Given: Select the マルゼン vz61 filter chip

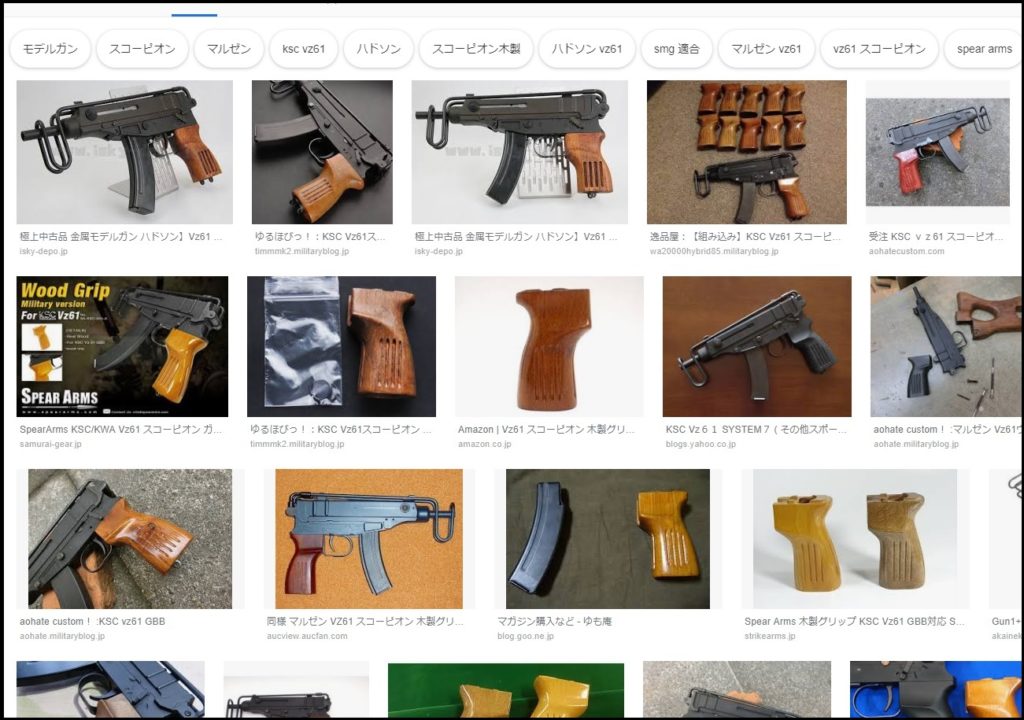Looking at the screenshot, I should pos(766,49).
